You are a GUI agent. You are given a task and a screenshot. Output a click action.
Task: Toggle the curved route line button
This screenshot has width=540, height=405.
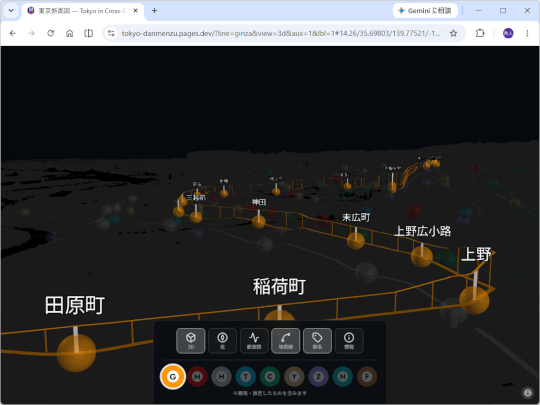285,341
